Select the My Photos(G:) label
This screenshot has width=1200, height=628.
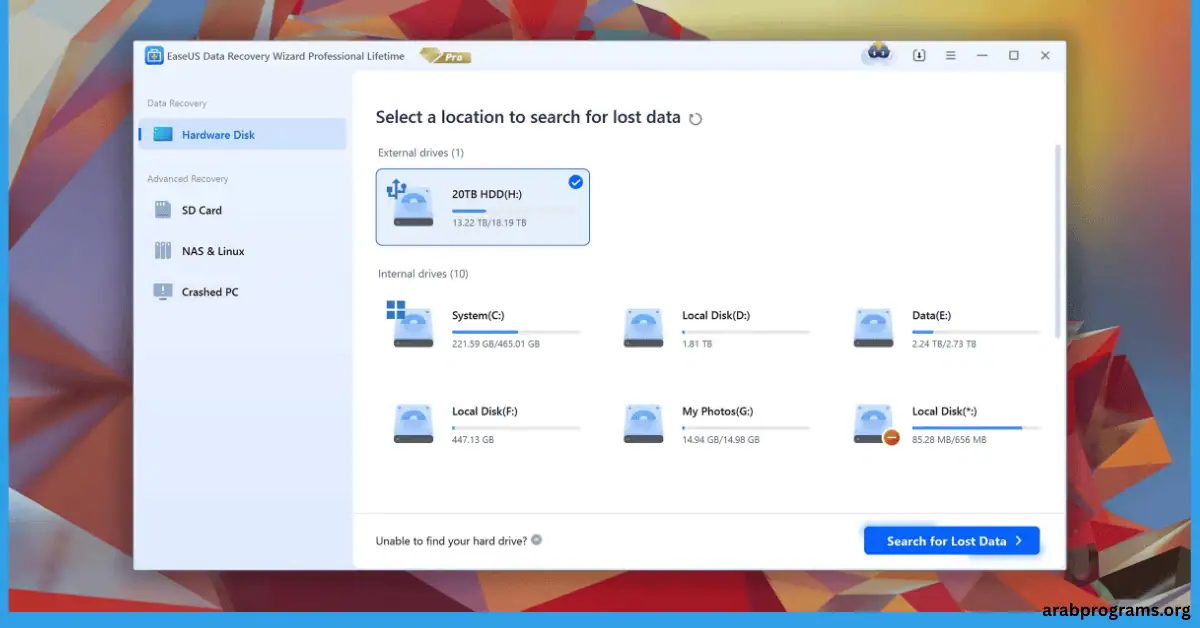point(719,411)
